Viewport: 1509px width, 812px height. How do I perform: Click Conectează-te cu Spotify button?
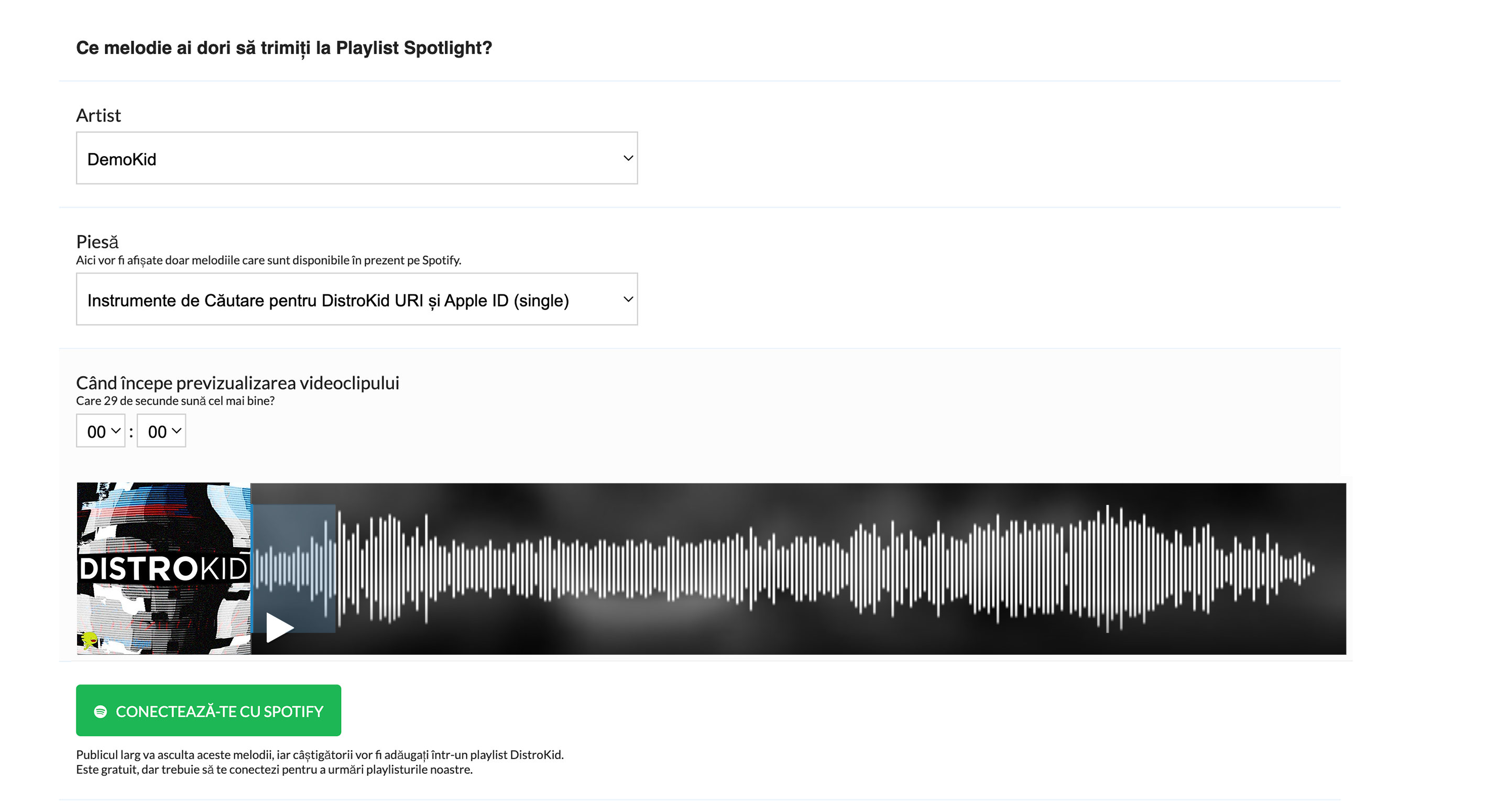tap(209, 711)
